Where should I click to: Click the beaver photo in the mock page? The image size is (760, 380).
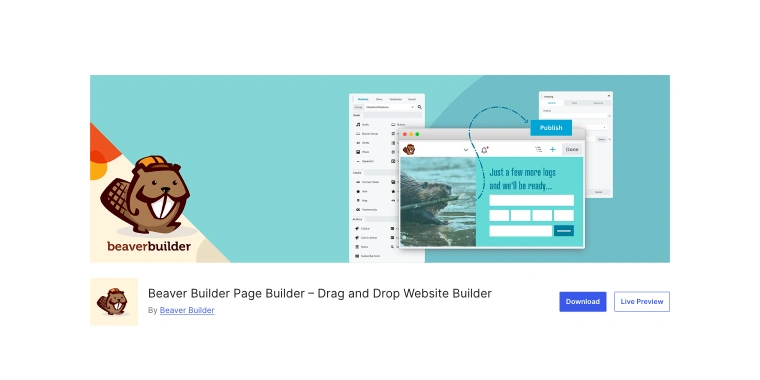438,202
